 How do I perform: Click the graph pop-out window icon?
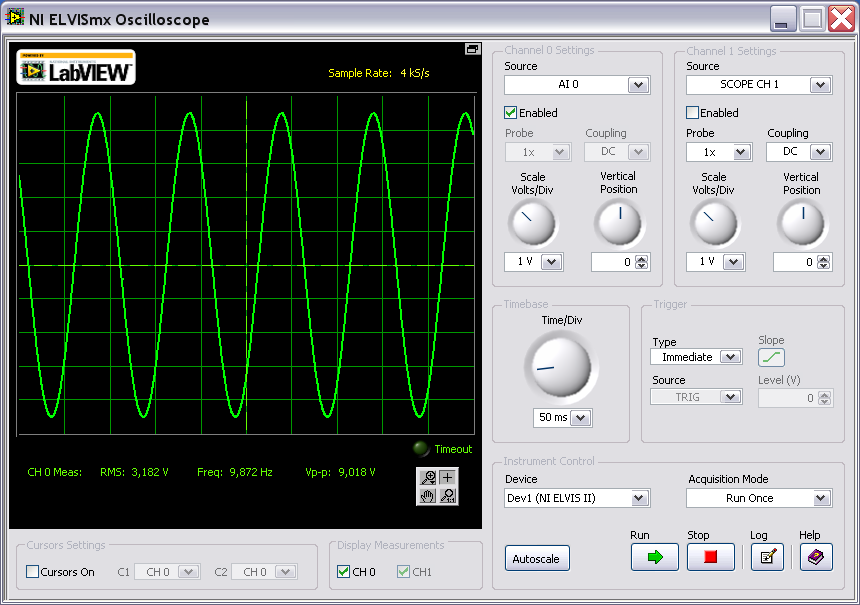pos(472,49)
